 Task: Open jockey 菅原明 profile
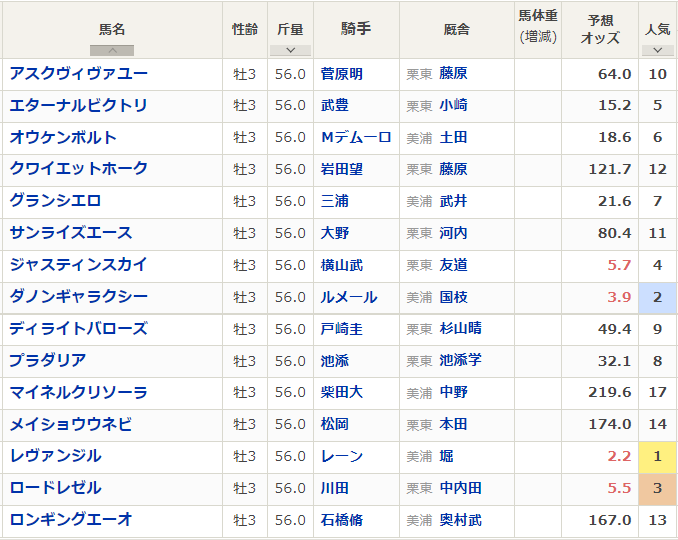coord(342,74)
